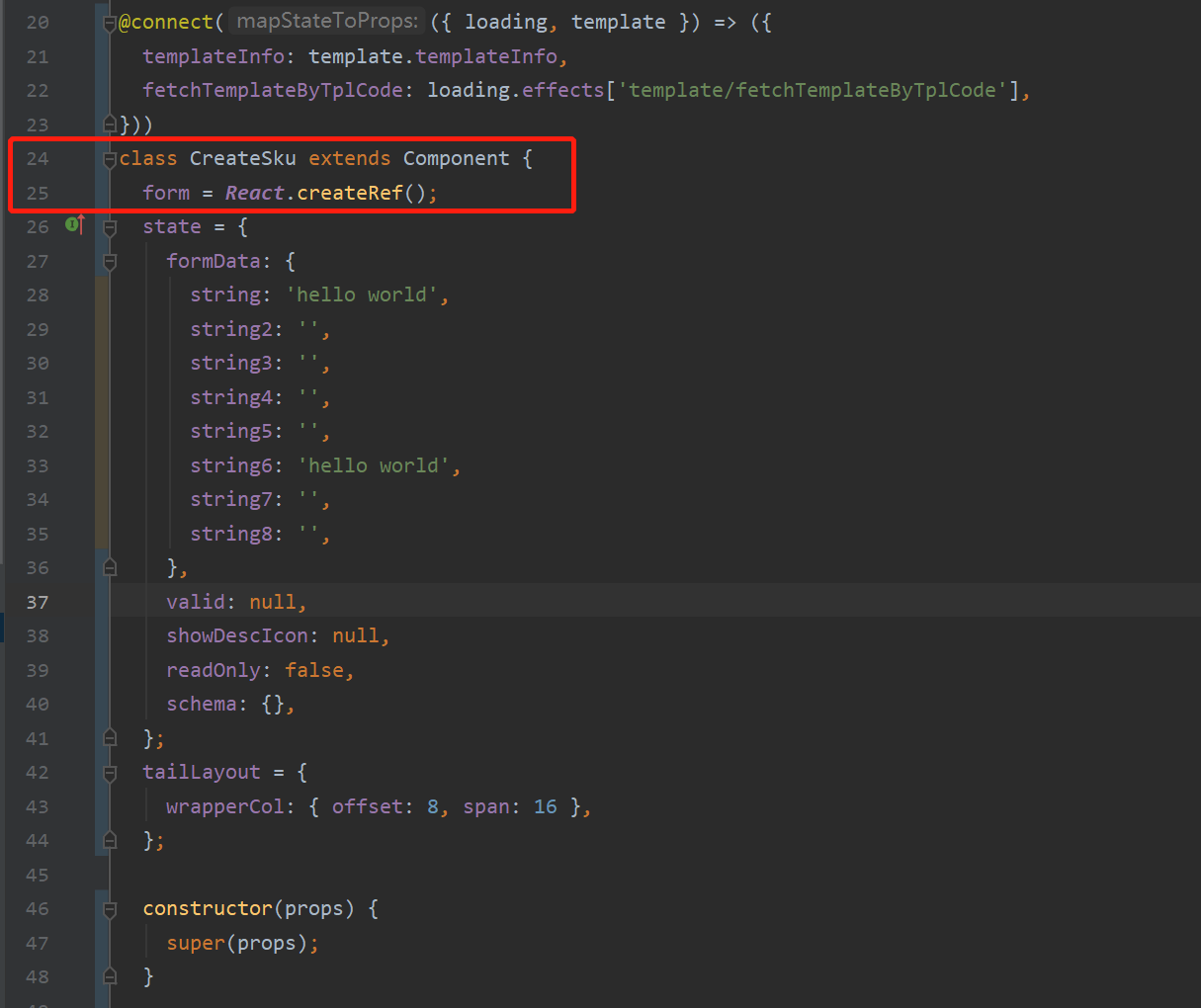The image size is (1201, 1008).
Task: Click the fold arrow beside super(props) line
Action: (x=109, y=942)
